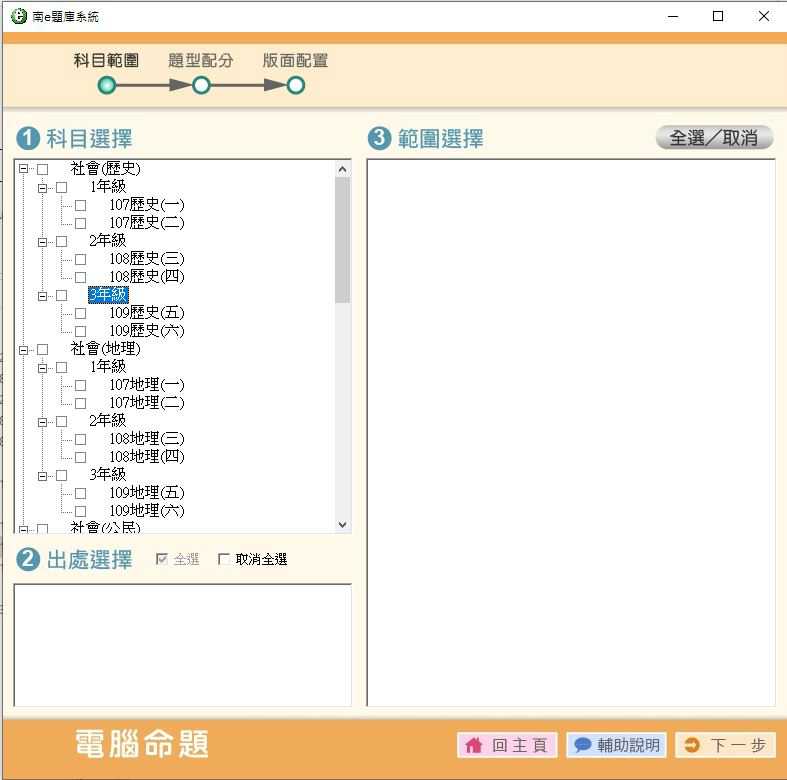The width and height of the screenshot is (787, 780).
Task: Check the 社會(地理) checkbox
Action: click(x=43, y=349)
